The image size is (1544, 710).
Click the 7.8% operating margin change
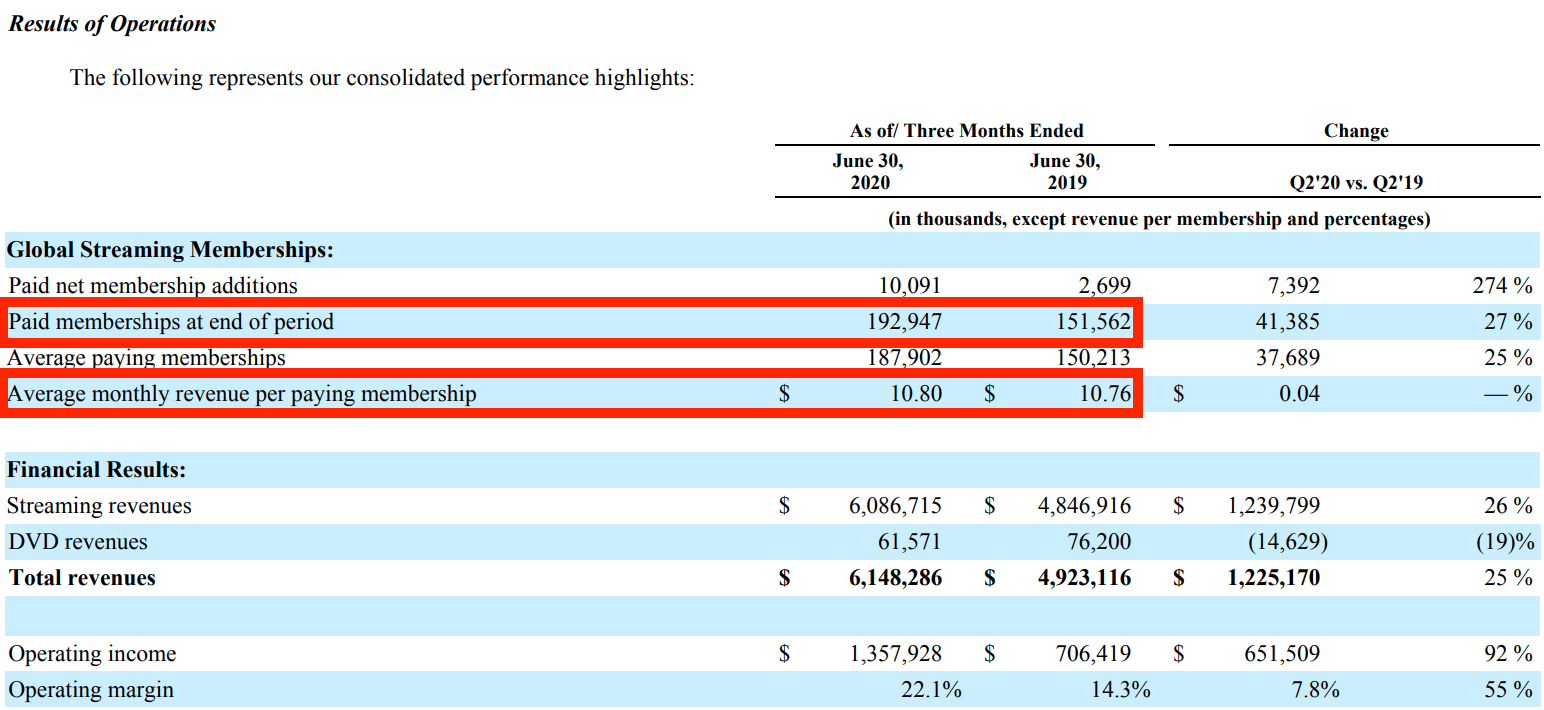click(1315, 690)
